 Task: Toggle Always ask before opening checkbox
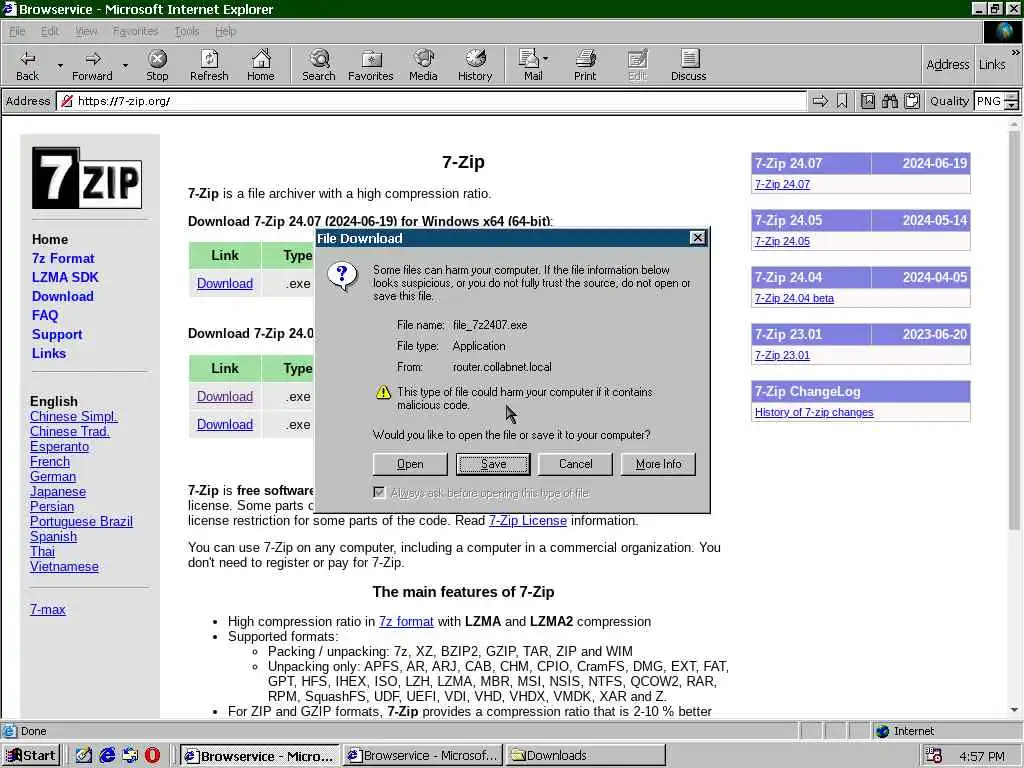tap(379, 492)
